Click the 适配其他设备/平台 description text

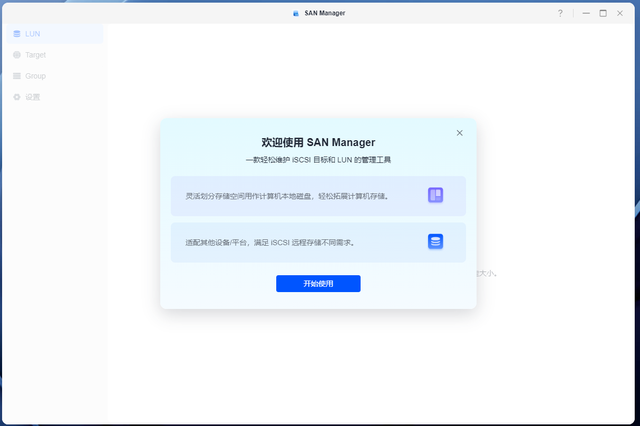[270, 243]
